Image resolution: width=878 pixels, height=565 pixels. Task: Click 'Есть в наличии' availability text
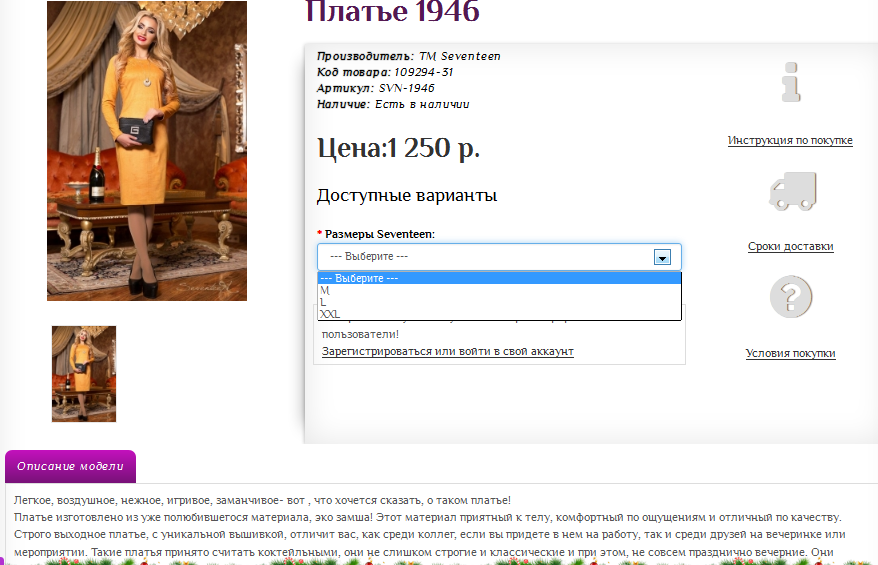click(422, 104)
